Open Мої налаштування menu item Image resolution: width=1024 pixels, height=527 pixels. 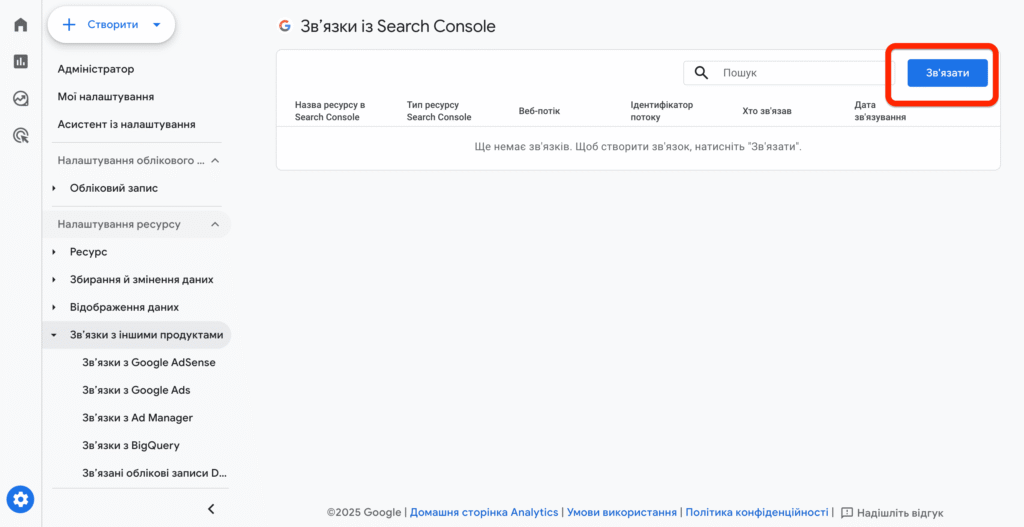(106, 97)
